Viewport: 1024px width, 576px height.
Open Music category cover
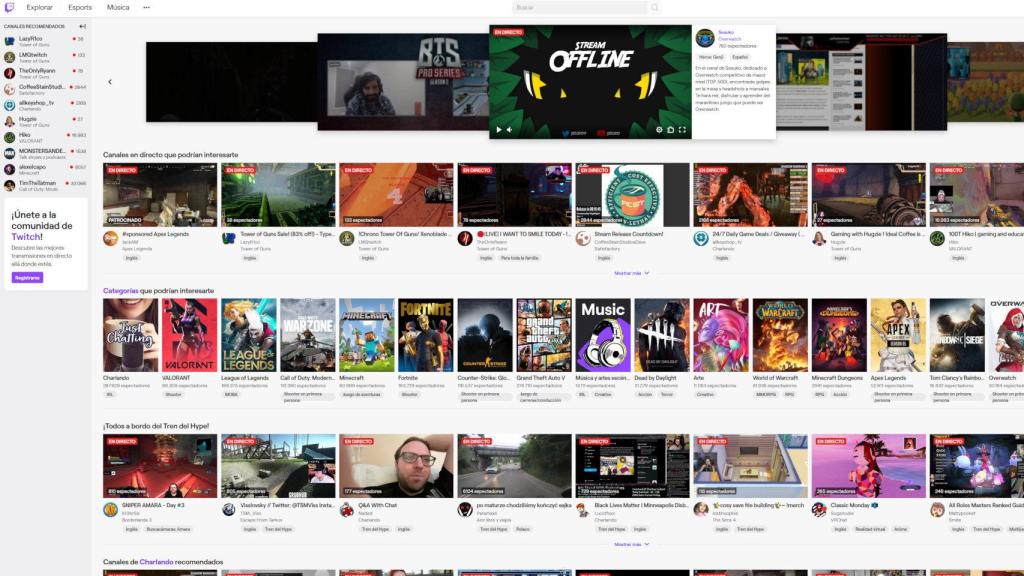(603, 335)
